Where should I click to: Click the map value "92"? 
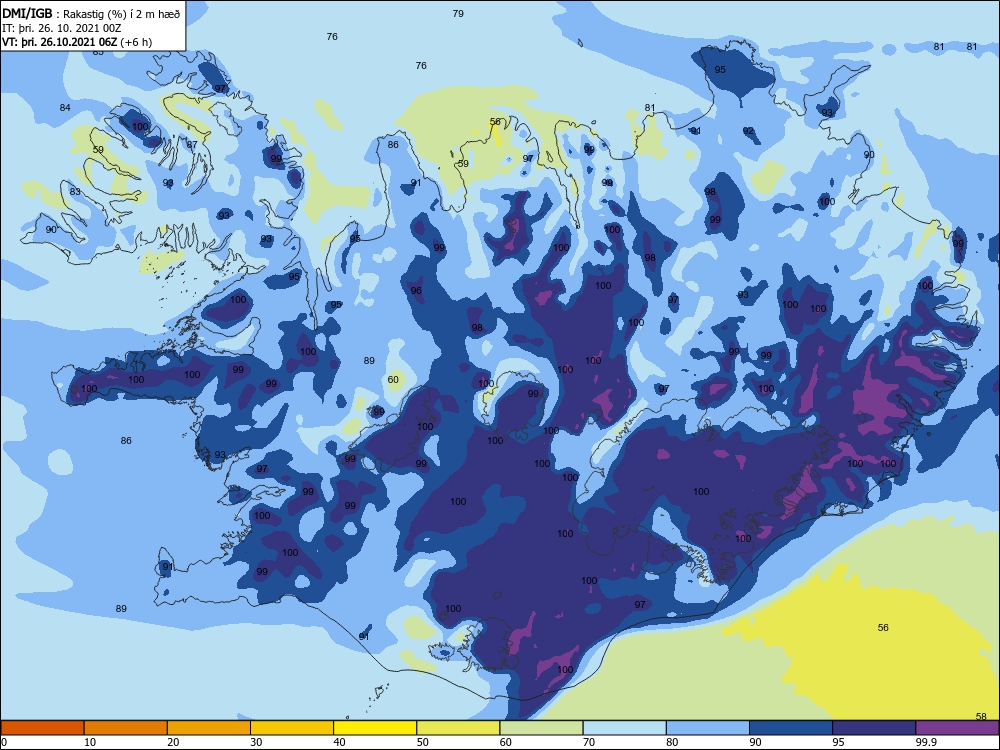click(748, 131)
